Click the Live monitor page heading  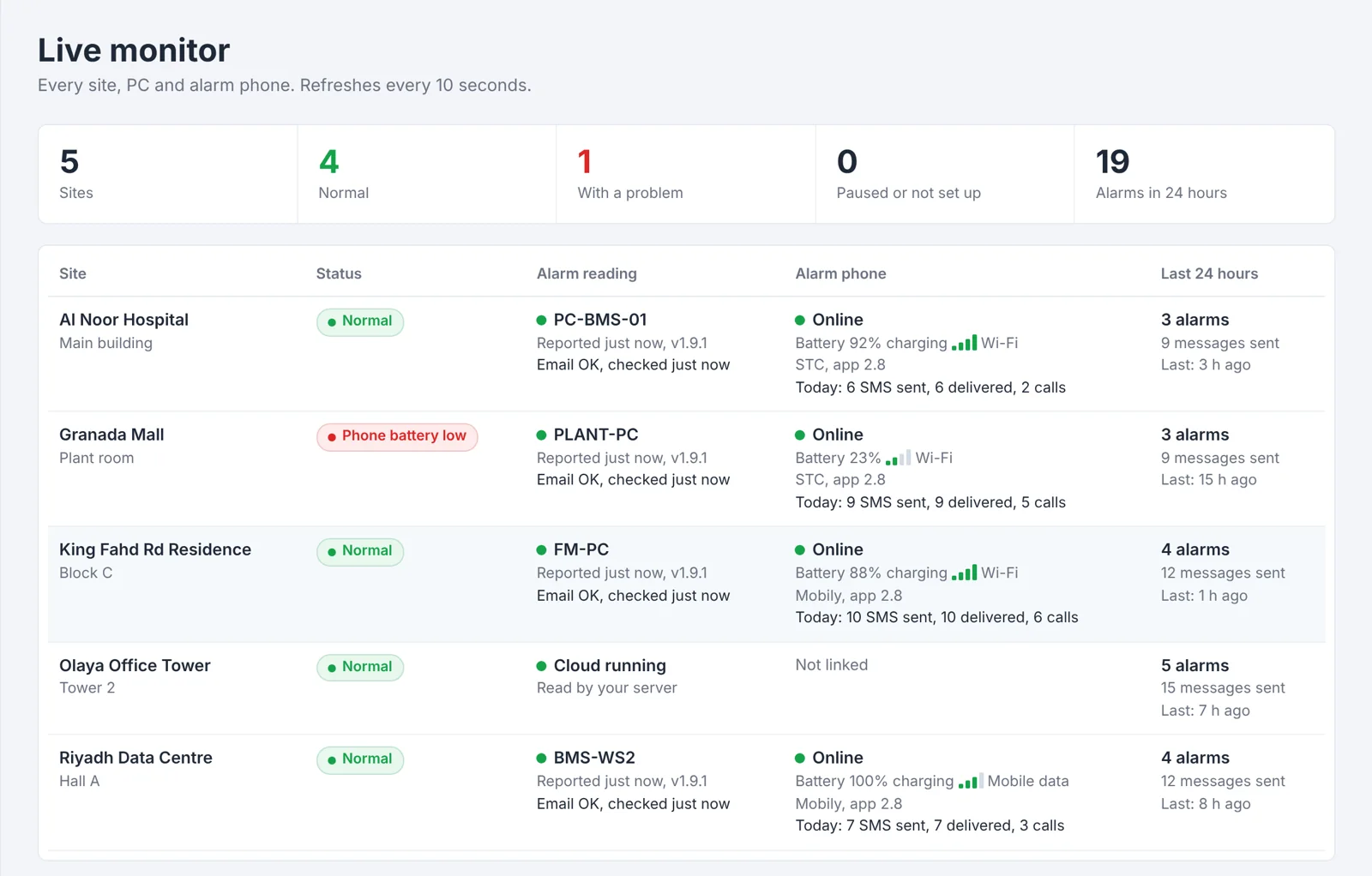[134, 51]
